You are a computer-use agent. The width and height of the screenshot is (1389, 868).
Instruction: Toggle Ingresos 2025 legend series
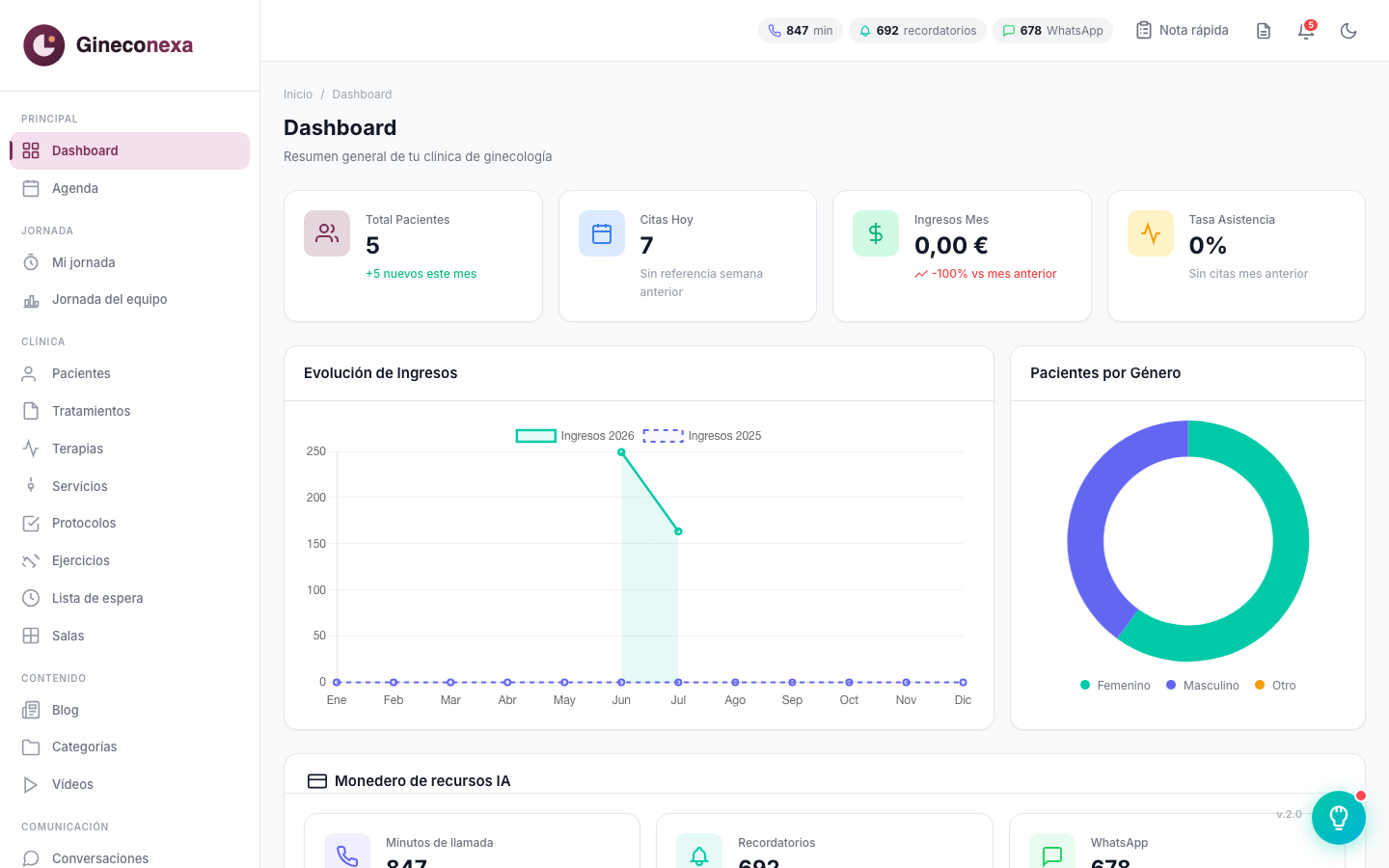702,436
